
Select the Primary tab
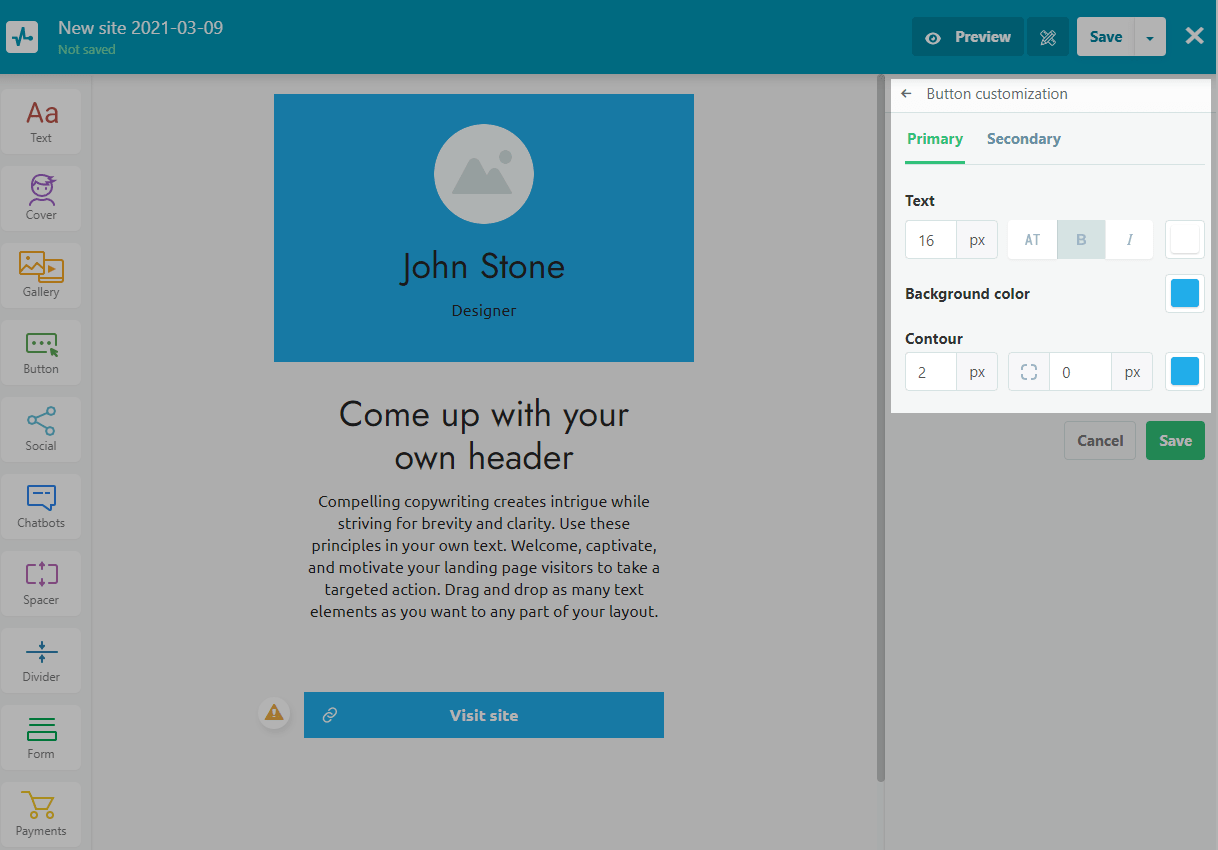[x=934, y=139]
